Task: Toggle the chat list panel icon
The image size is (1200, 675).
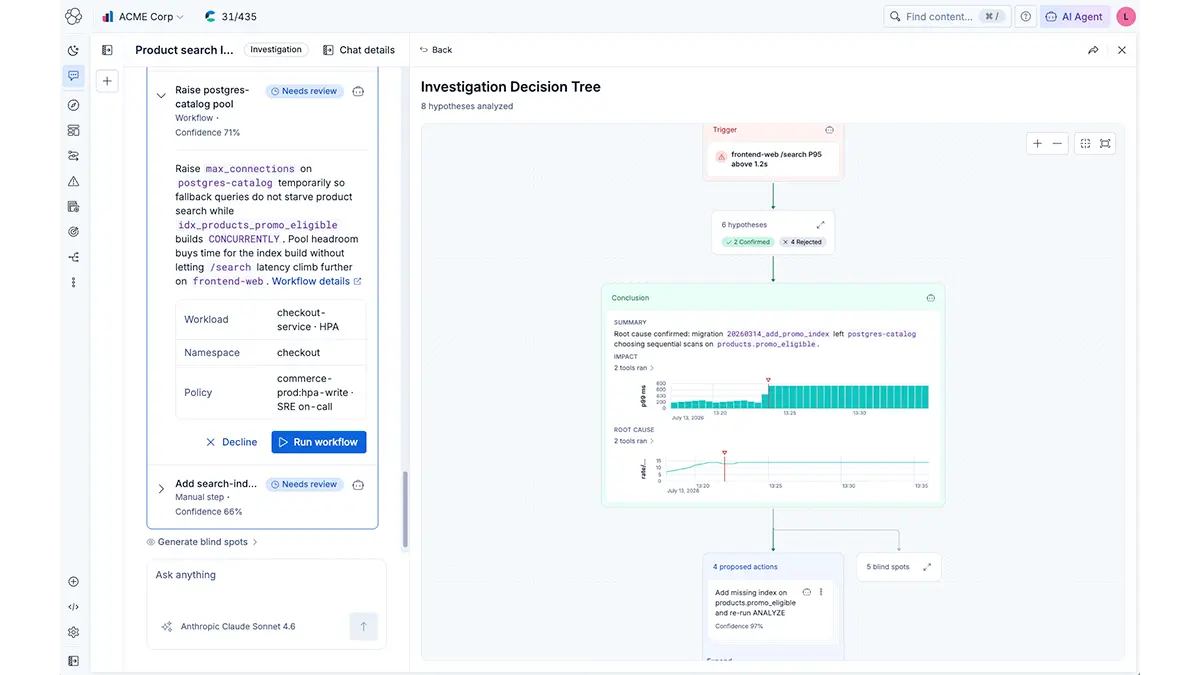Action: [x=107, y=50]
